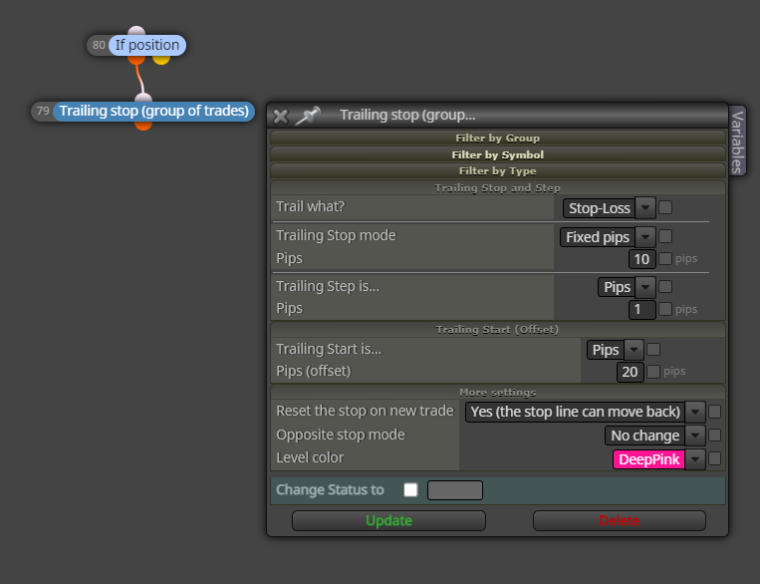Screen dimensions: 760x584
Task: Tick the checkbox beside Level color
Action: coord(714,458)
